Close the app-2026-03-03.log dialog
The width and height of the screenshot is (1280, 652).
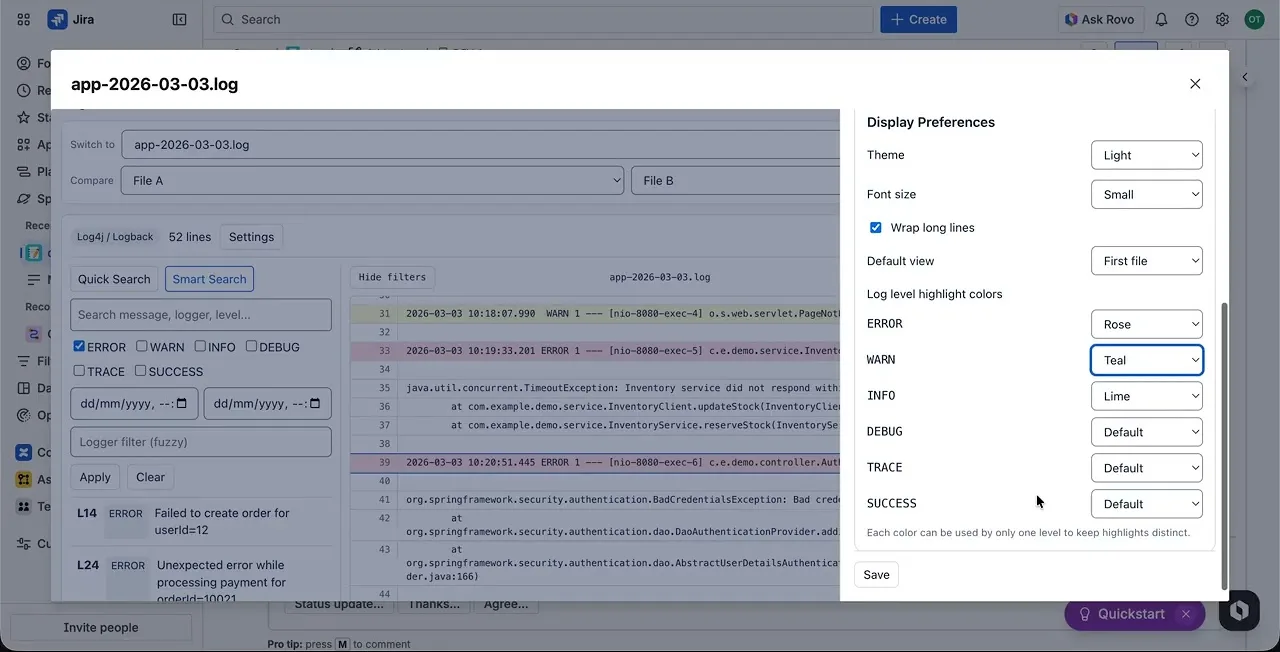(1195, 84)
